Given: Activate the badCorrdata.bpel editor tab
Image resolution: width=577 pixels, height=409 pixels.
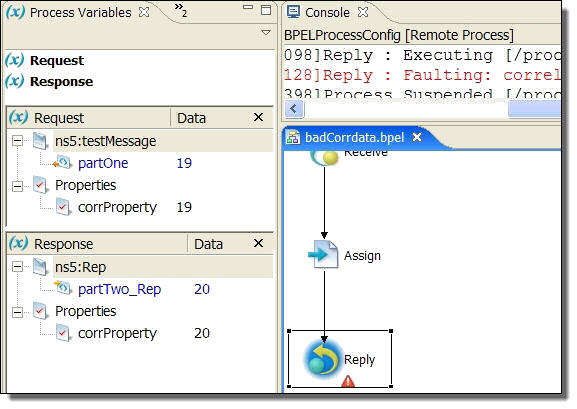Looking at the screenshot, I should click(354, 138).
